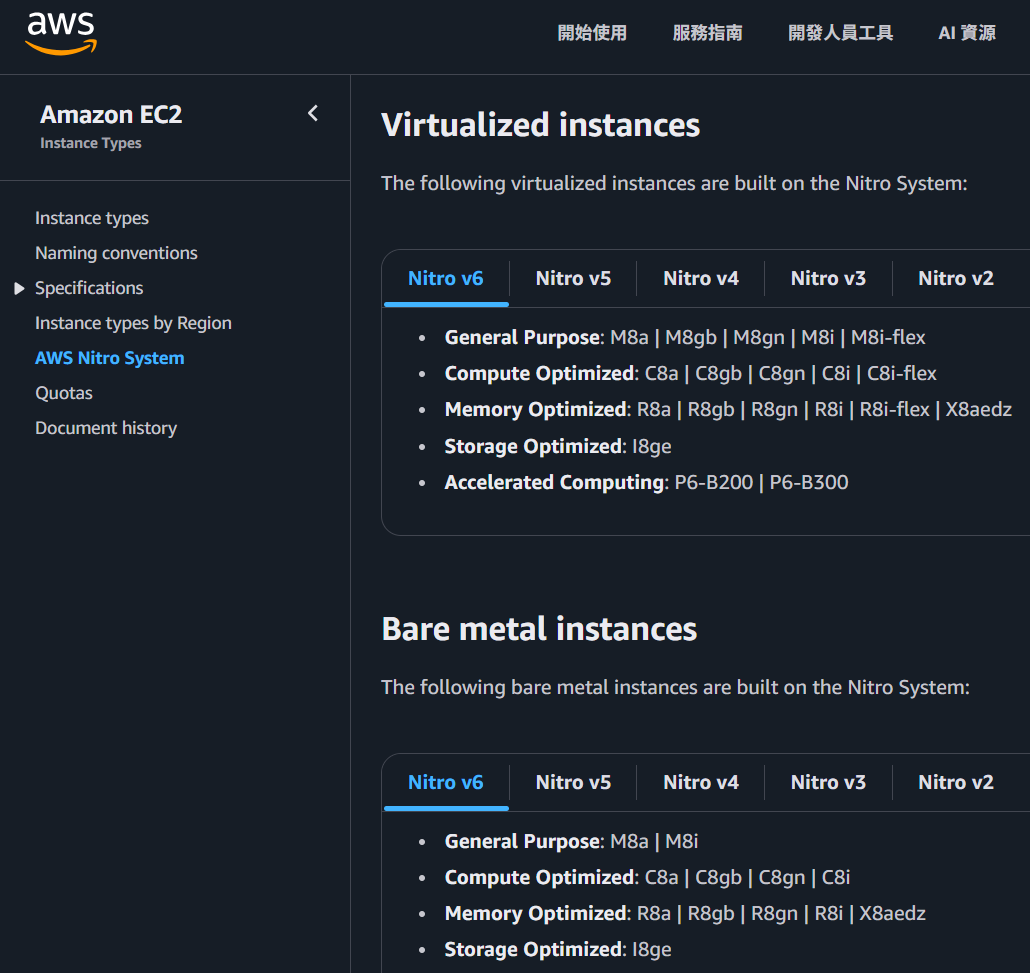
Task: Open the AI 資源 menu
Action: pos(966,33)
